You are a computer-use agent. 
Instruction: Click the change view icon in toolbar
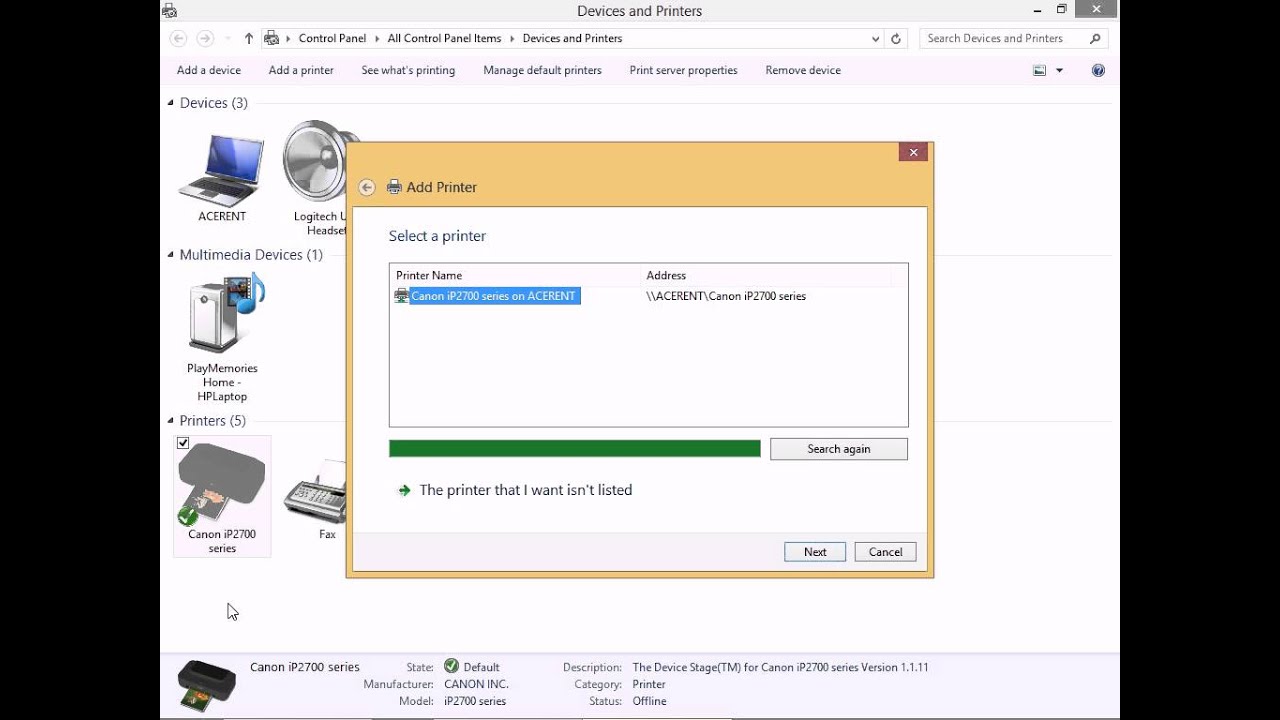tap(1040, 70)
